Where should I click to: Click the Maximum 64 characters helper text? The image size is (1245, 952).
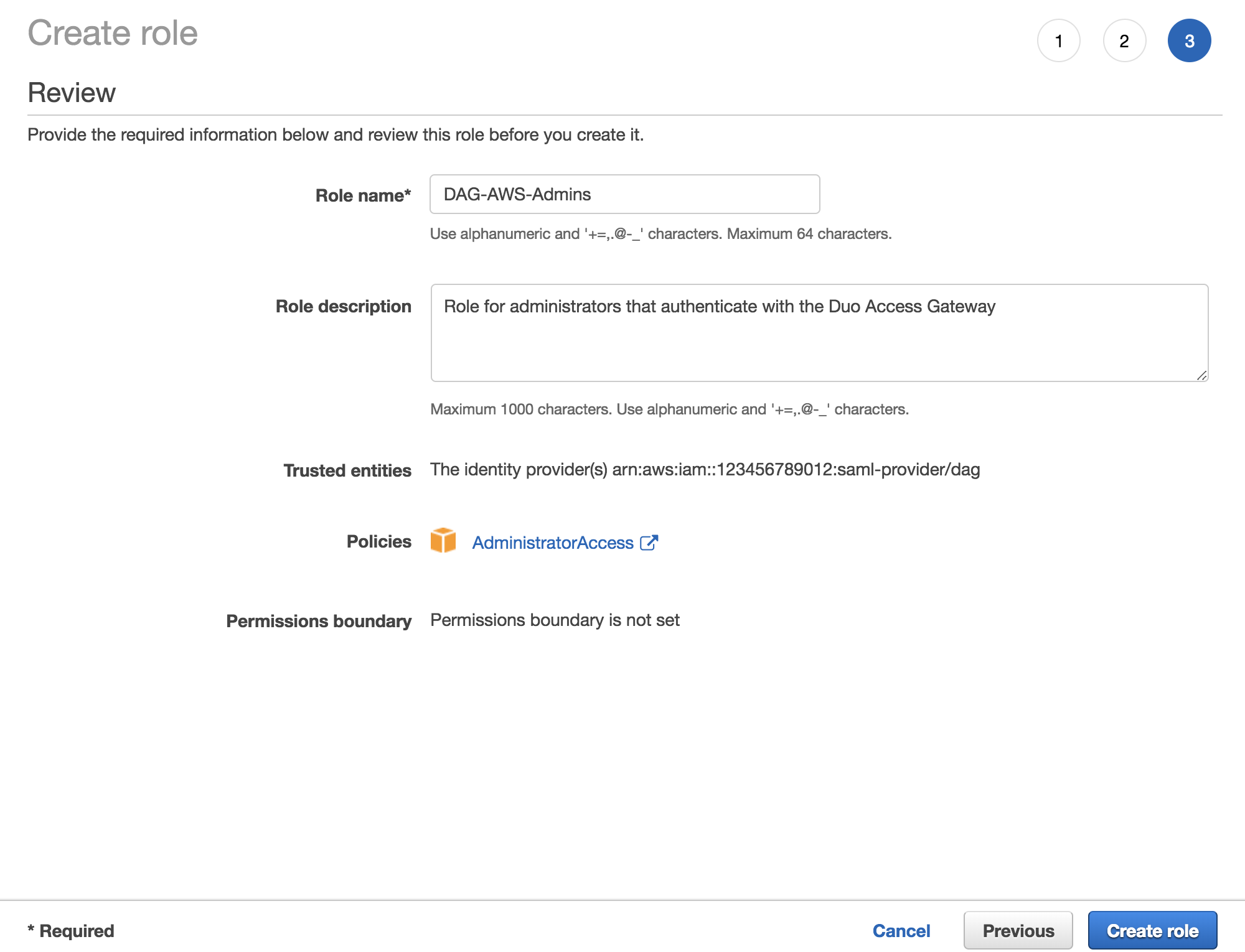(660, 234)
